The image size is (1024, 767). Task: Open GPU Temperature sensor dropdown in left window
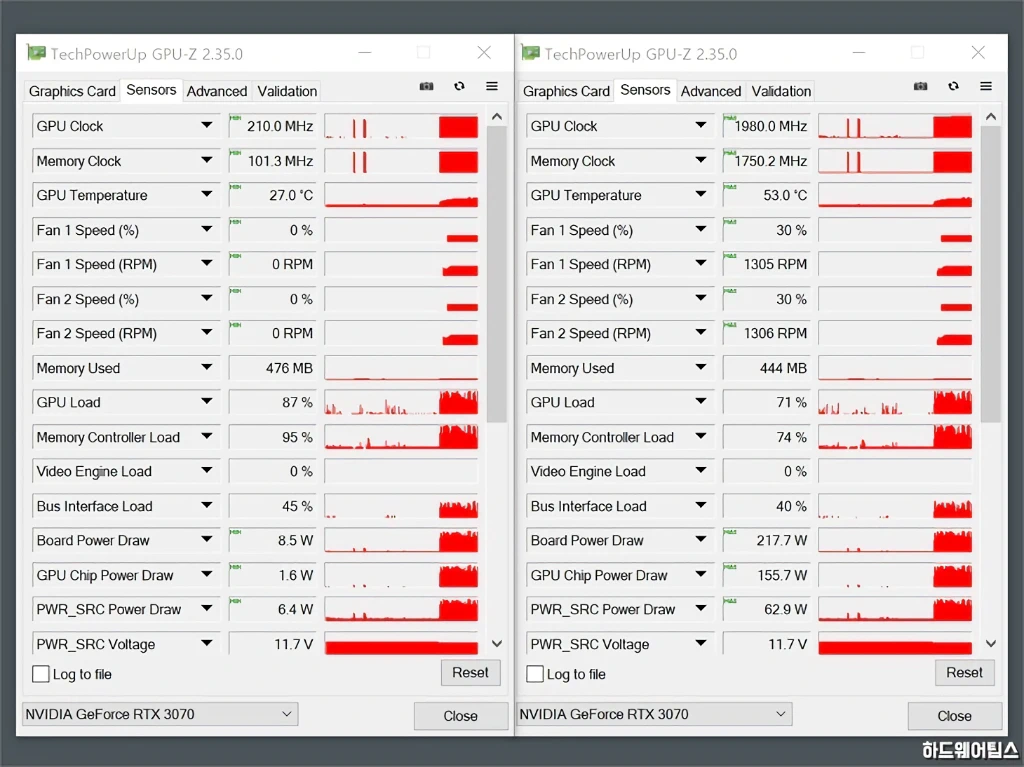coord(207,195)
